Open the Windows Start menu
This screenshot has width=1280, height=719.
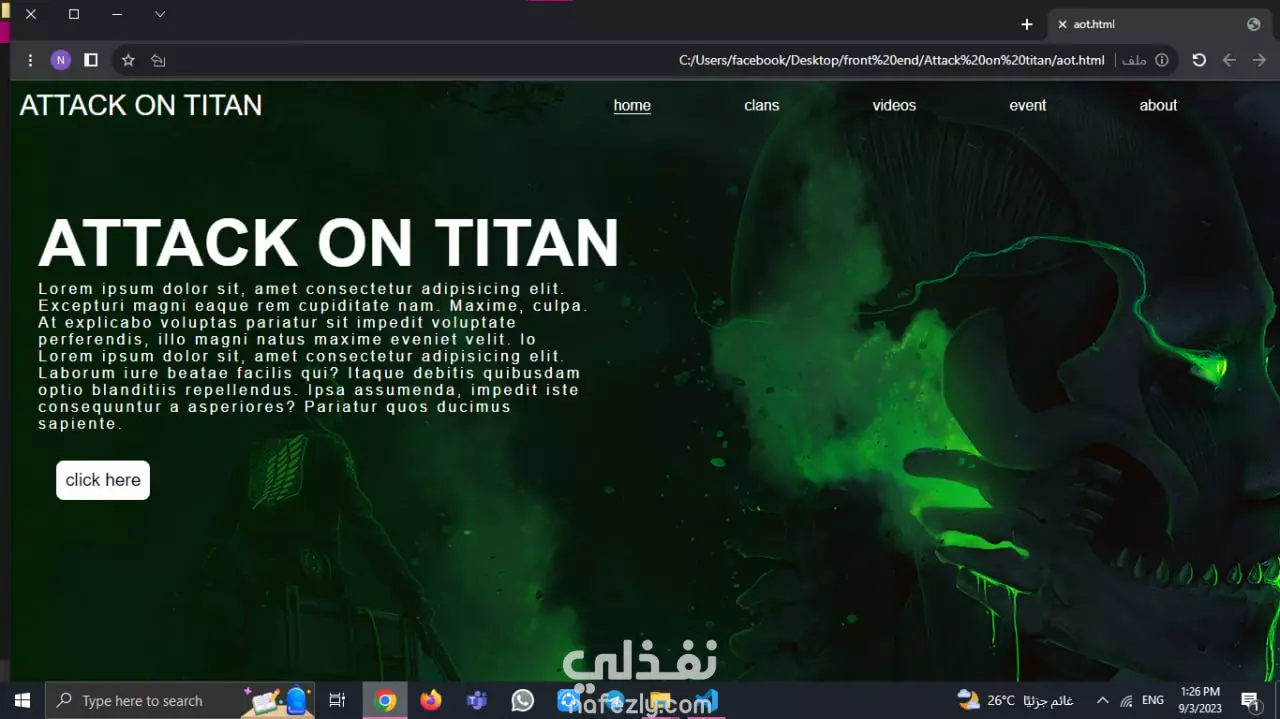click(22, 700)
